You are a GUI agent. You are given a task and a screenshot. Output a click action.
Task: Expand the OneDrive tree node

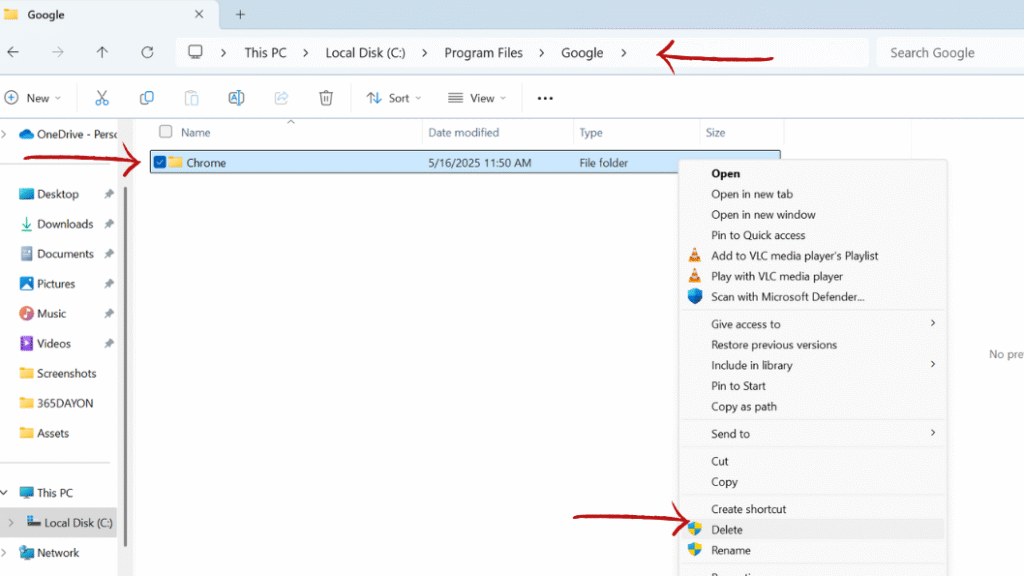pos(5,134)
